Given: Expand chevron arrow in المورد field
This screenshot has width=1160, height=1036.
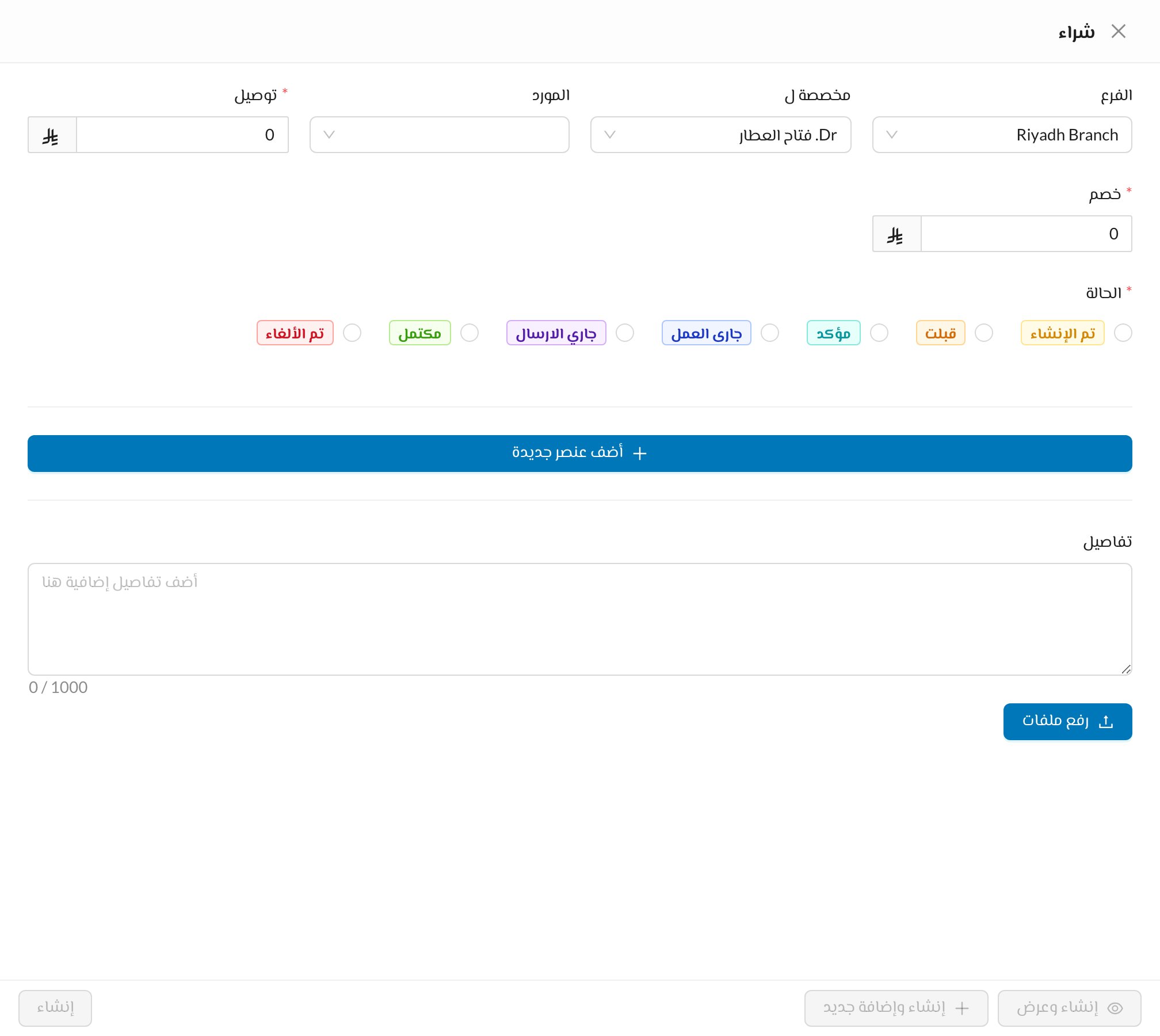Looking at the screenshot, I should (x=329, y=135).
